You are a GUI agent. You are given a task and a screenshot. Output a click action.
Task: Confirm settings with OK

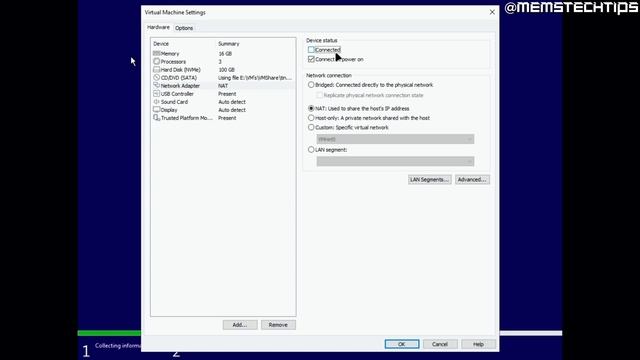(x=402, y=344)
